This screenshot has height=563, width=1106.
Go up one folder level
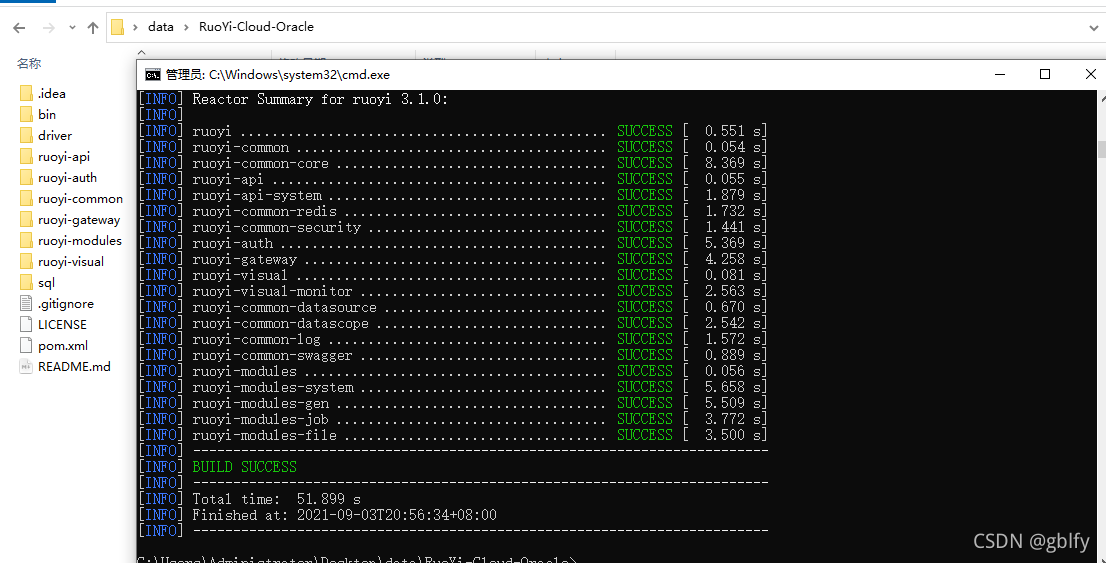(x=92, y=28)
